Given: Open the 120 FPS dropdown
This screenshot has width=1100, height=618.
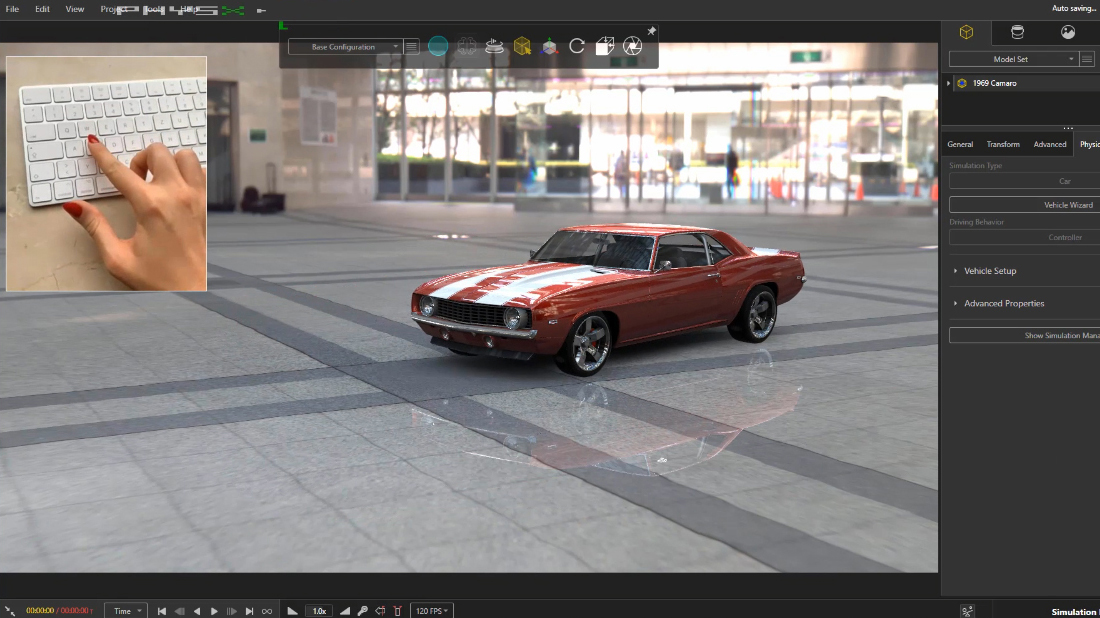Looking at the screenshot, I should [431, 611].
